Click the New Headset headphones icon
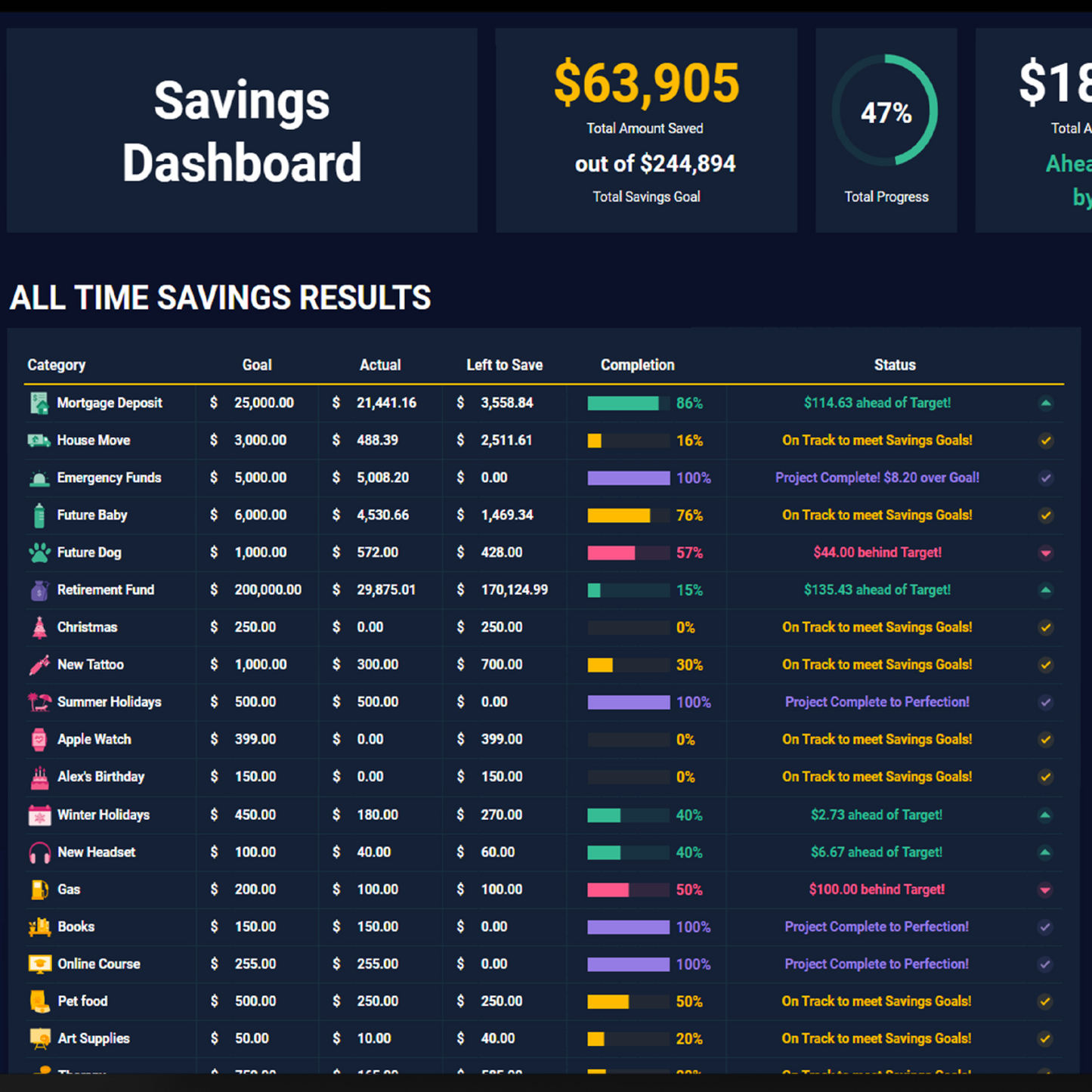Viewport: 1092px width, 1092px height. tap(39, 852)
